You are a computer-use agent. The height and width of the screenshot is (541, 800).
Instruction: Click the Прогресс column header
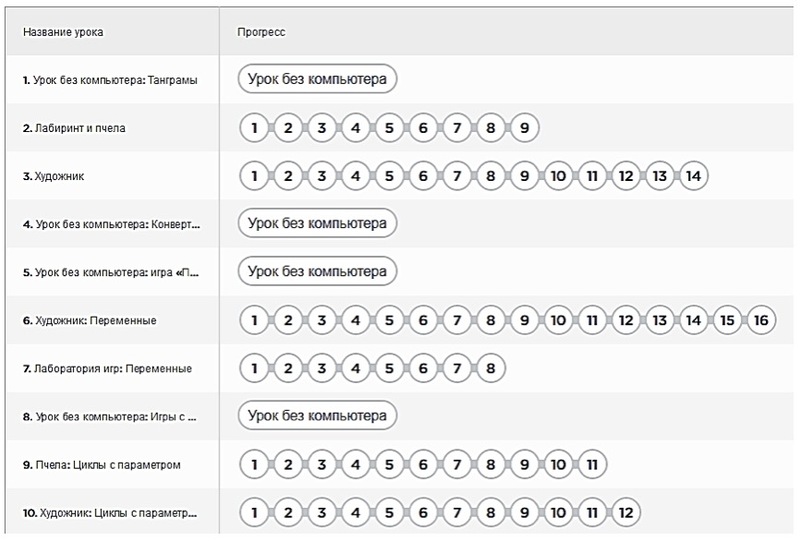tap(261, 32)
